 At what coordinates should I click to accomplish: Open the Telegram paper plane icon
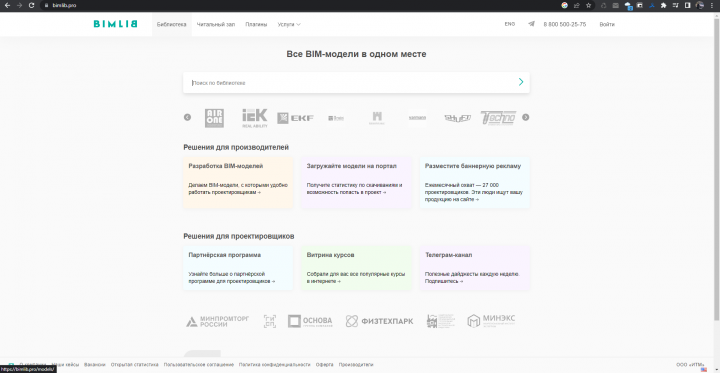point(531,24)
